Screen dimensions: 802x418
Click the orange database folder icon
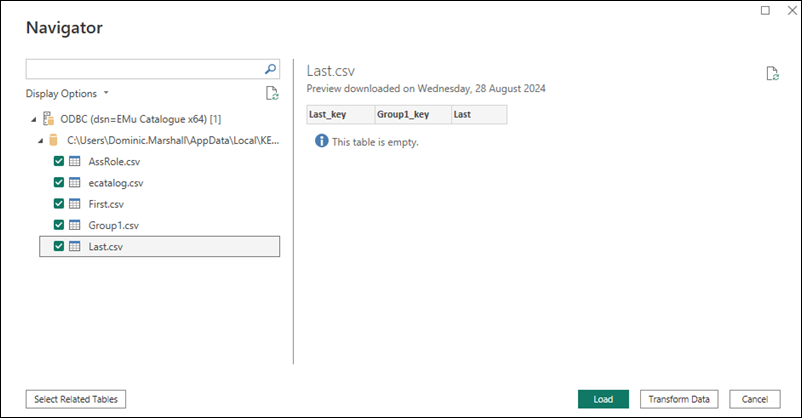coord(54,141)
